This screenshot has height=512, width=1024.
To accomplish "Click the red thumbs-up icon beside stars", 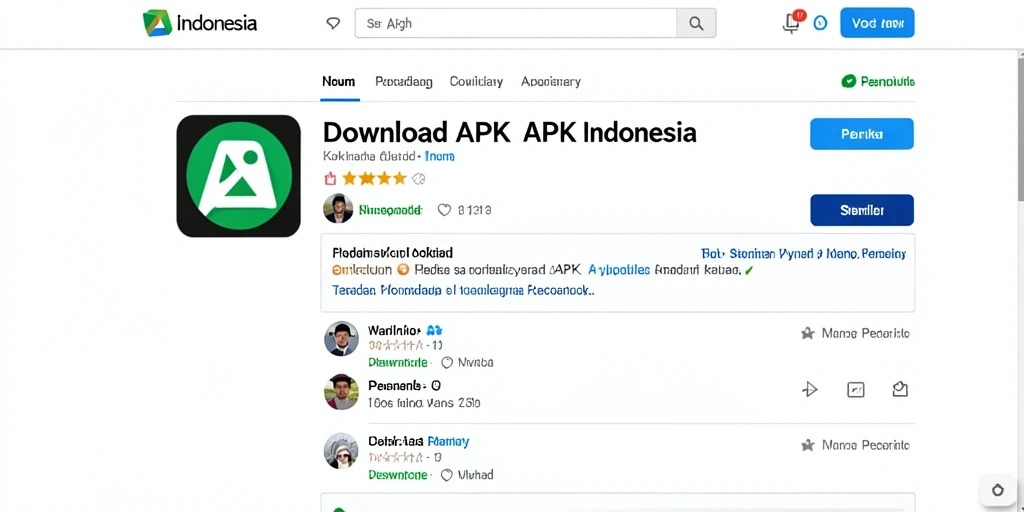I will (330, 178).
